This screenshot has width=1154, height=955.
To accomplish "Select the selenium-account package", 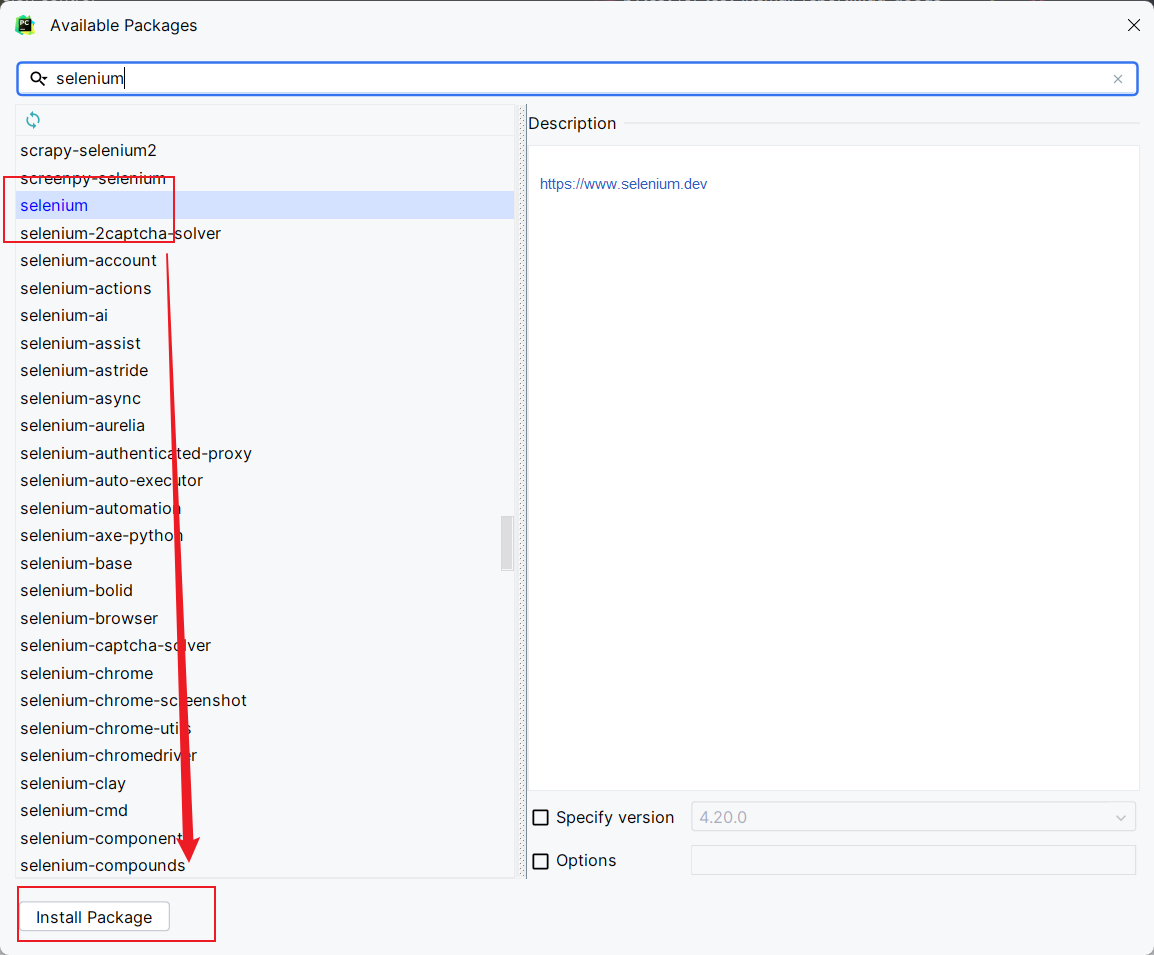I will coord(265,260).
